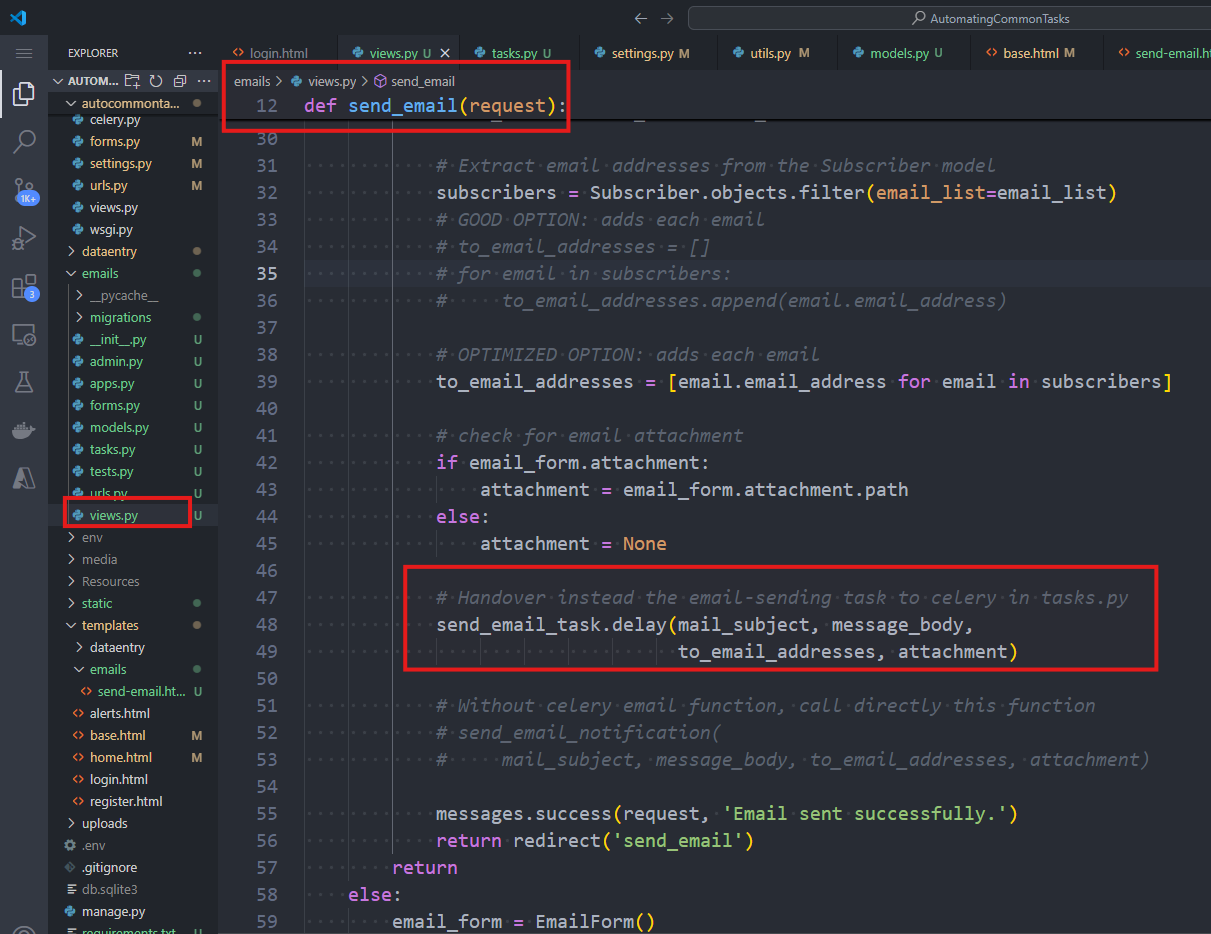Image resolution: width=1211 pixels, height=934 pixels.
Task: Open tests.py in the explorer
Action: [133, 471]
